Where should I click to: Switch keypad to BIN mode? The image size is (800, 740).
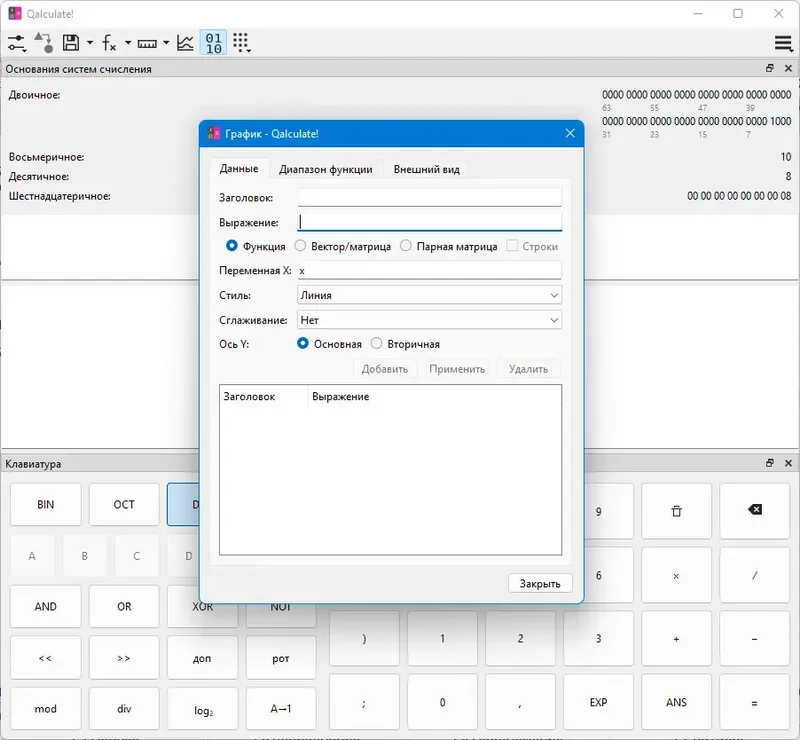point(45,505)
